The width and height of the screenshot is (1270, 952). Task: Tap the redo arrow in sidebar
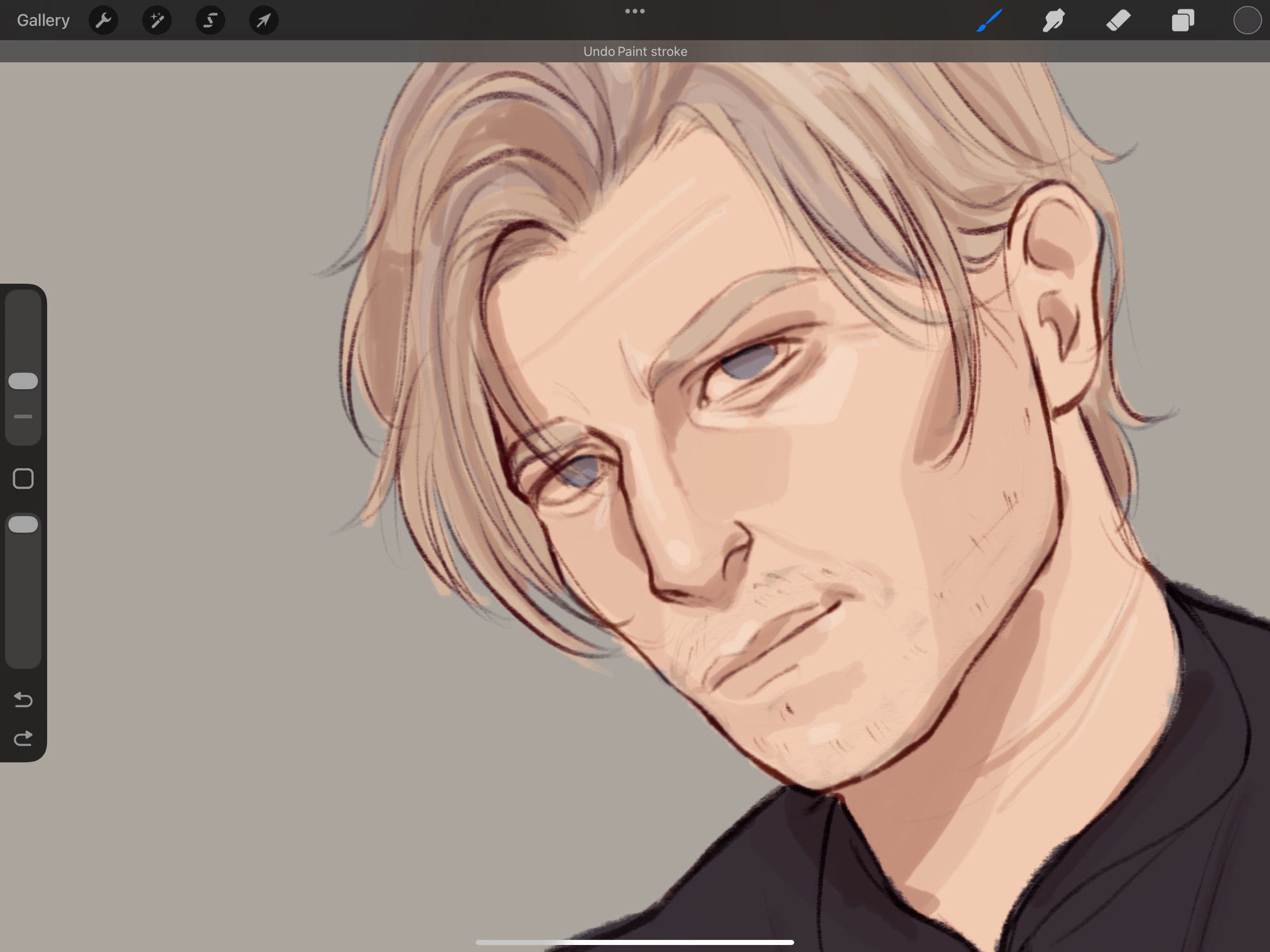23,738
